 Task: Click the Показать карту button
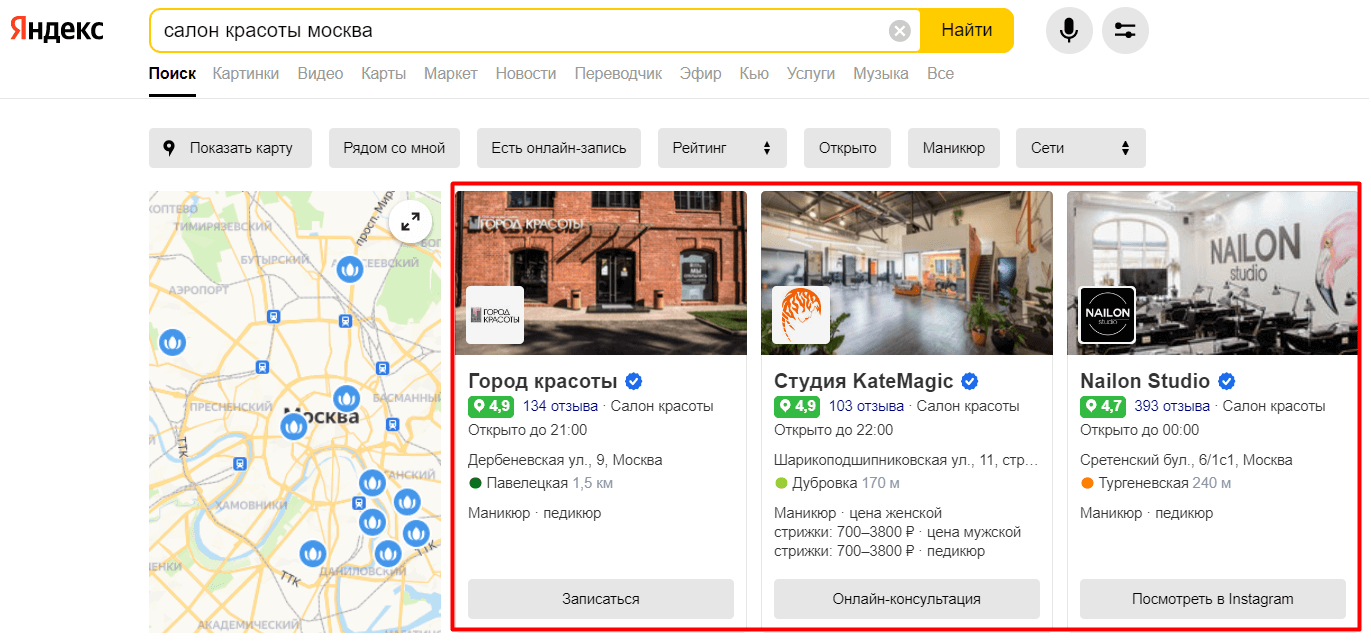230,148
